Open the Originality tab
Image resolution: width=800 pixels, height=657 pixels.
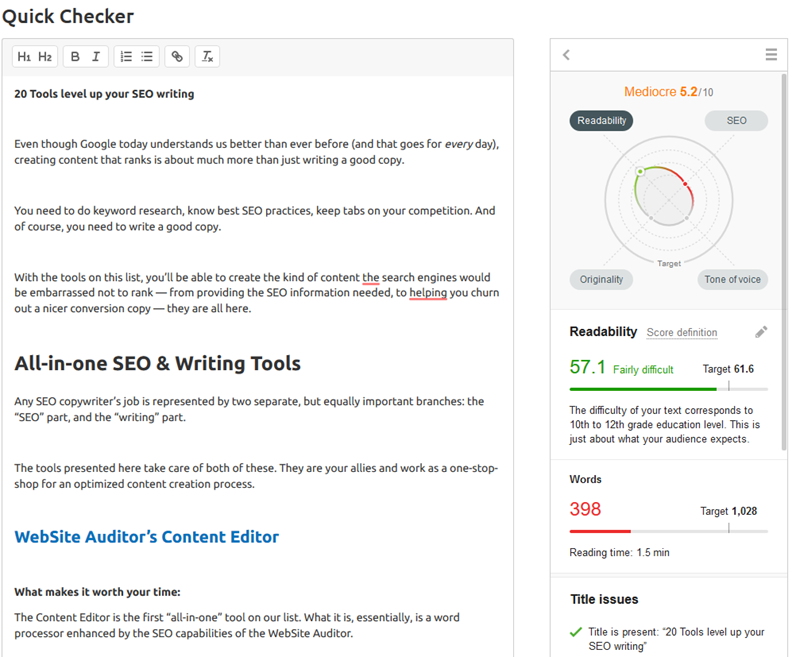pos(601,280)
